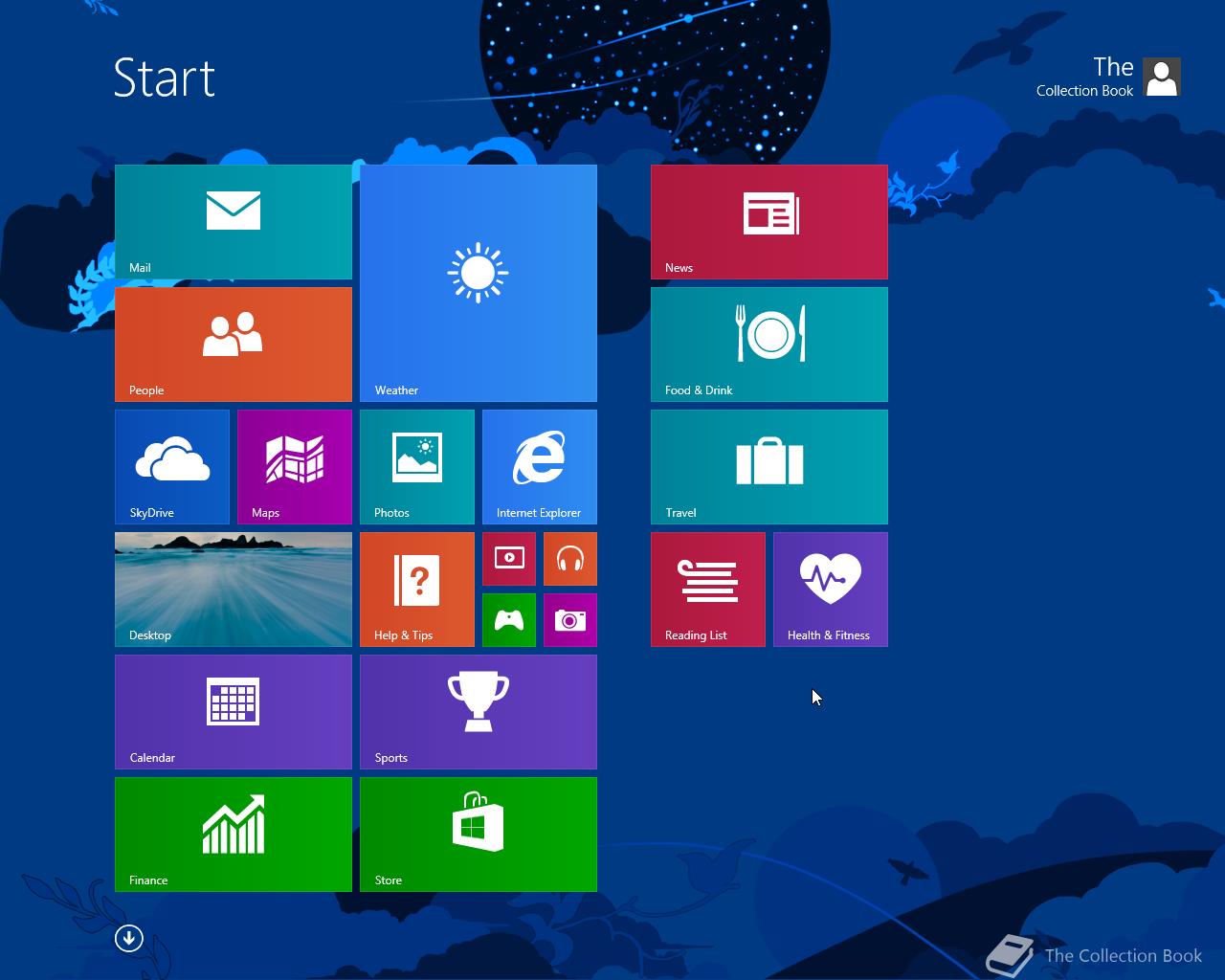Open the small Camera tile

point(570,620)
